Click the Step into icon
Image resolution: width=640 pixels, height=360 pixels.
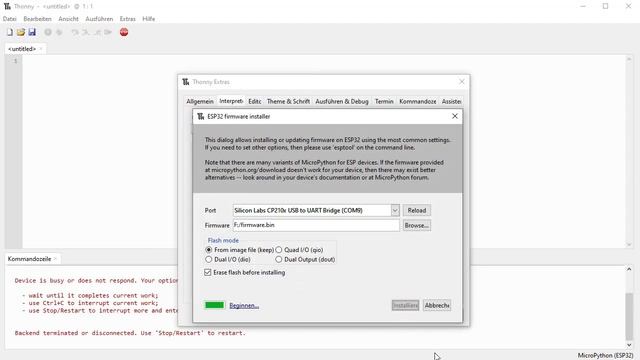(86, 32)
